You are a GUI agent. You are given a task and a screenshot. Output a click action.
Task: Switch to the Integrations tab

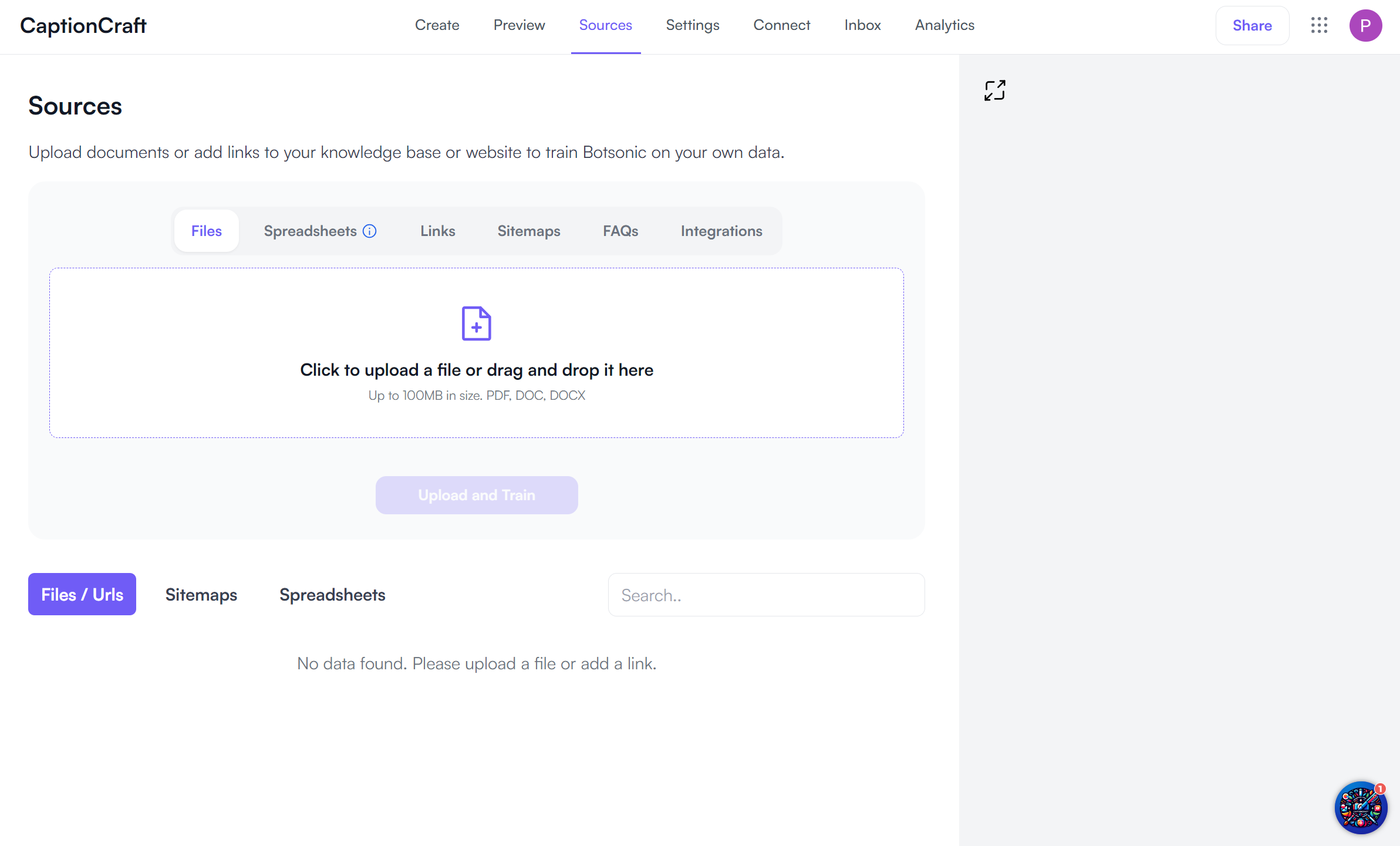(x=721, y=231)
